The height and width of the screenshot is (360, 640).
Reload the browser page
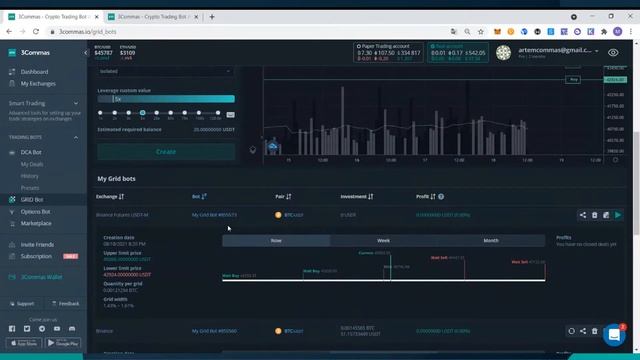(36, 32)
